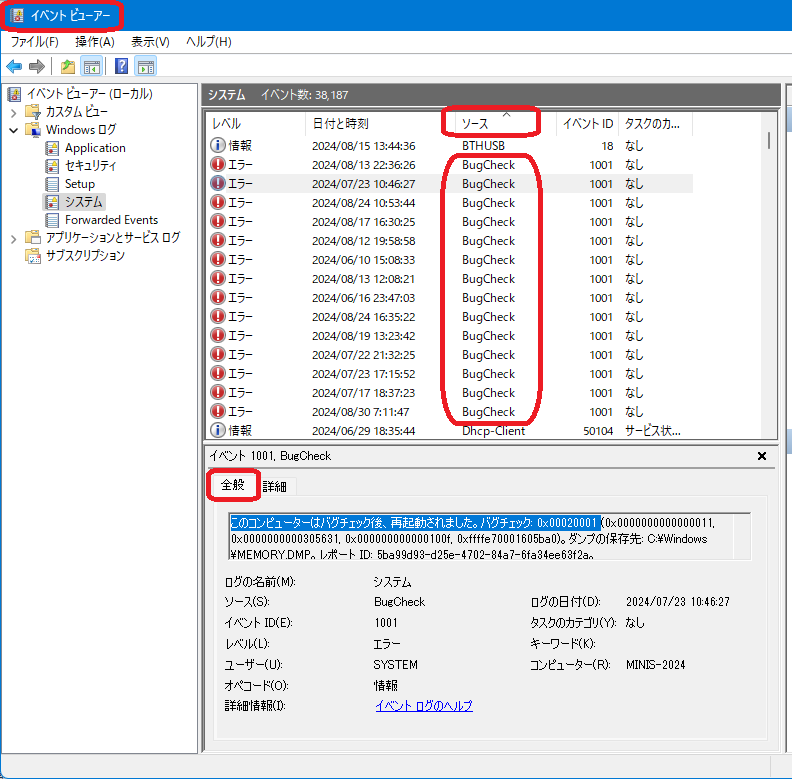Viewport: 792px width, 779px height.
Task: Toggle the action pane toolbar icon
Action: point(146,66)
